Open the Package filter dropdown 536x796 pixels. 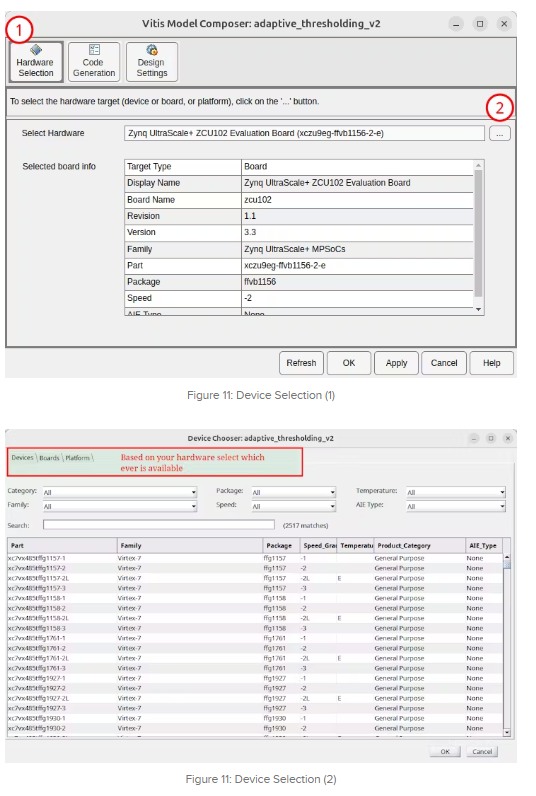tap(293, 492)
